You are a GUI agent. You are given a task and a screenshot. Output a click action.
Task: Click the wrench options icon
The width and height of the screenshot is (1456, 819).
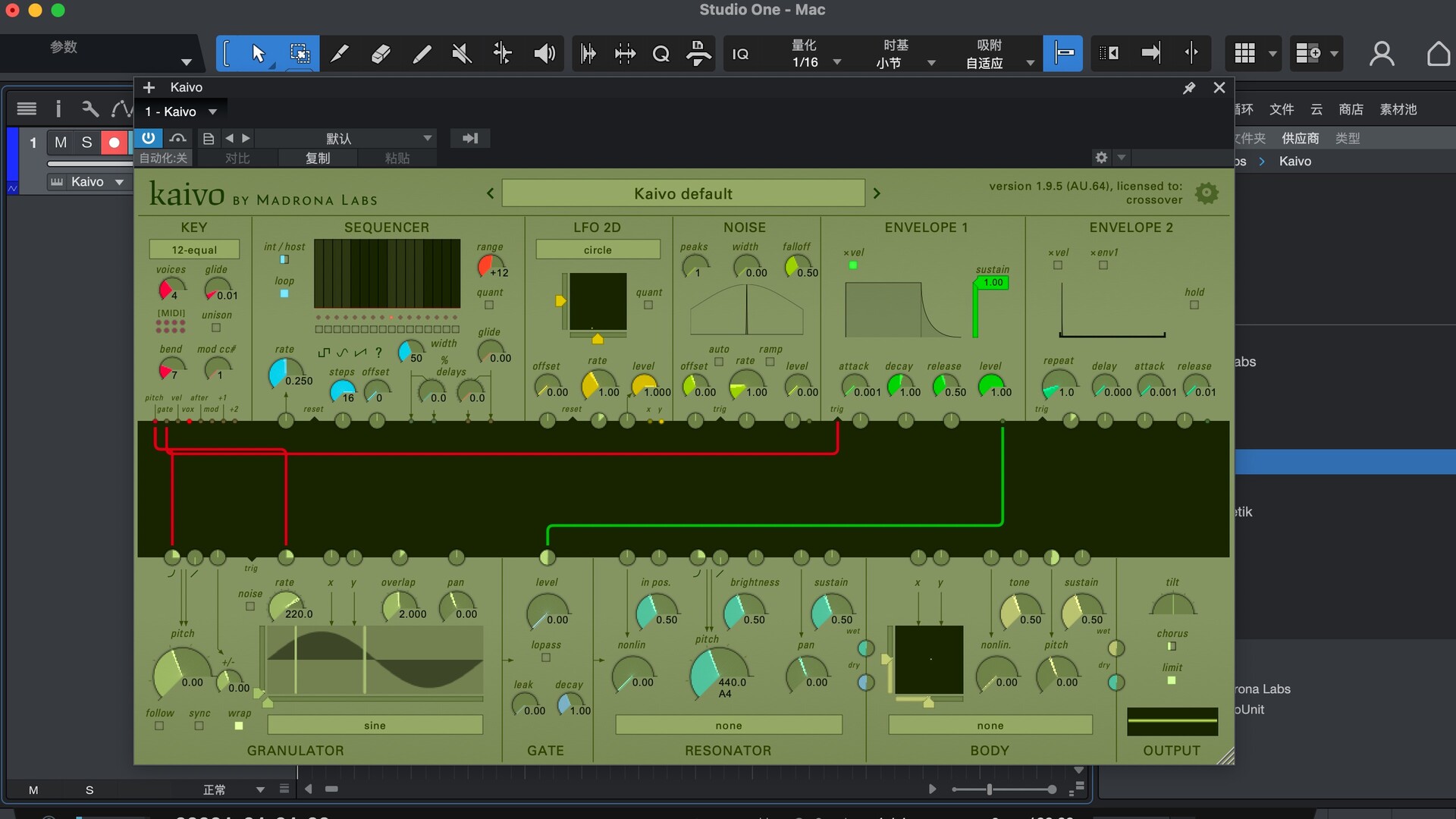(90, 109)
